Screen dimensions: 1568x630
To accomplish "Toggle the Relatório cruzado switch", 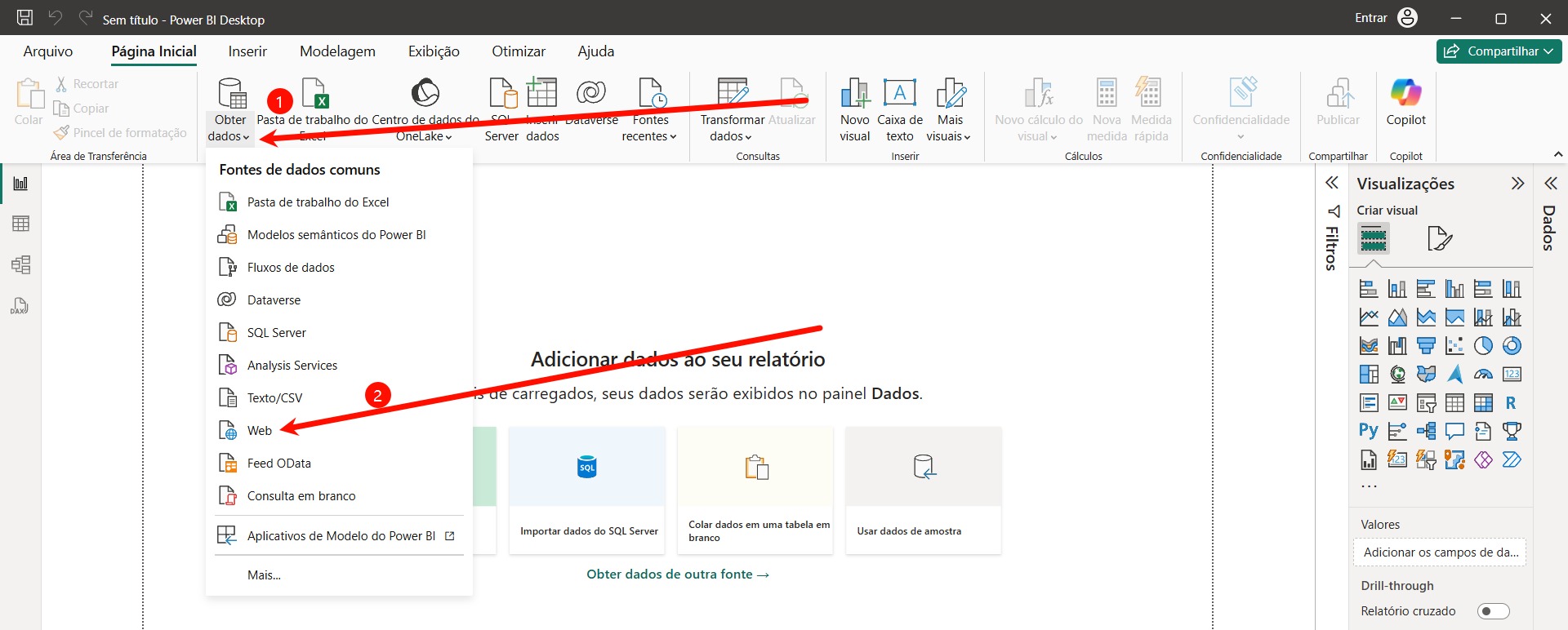I will click(1494, 611).
